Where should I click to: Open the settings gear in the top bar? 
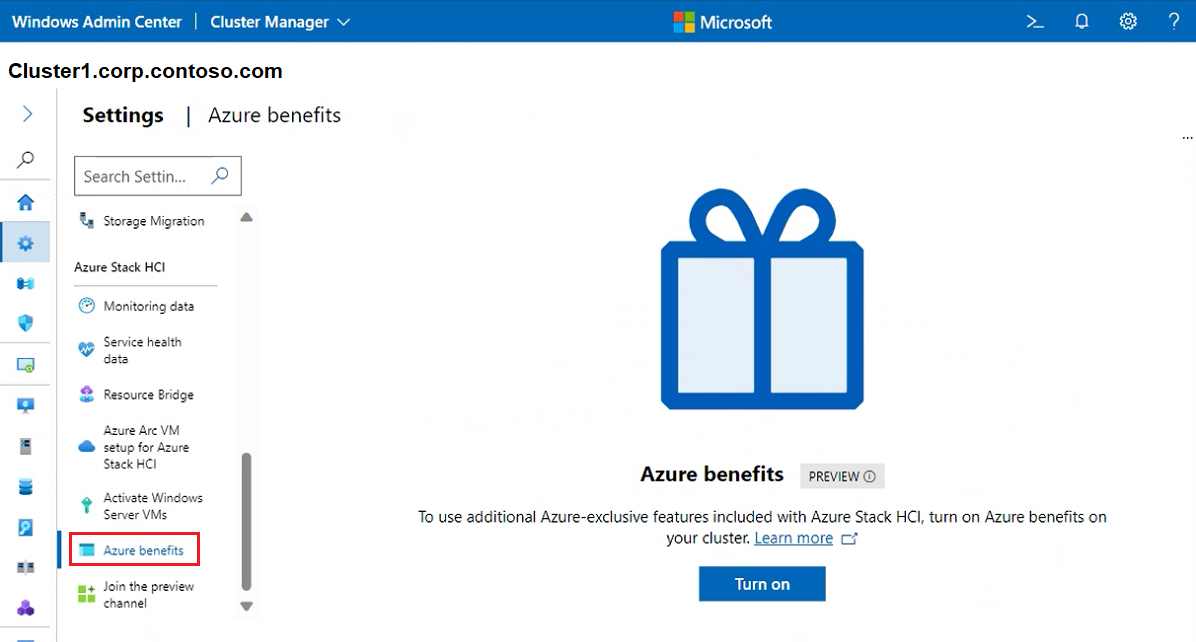pos(1128,21)
